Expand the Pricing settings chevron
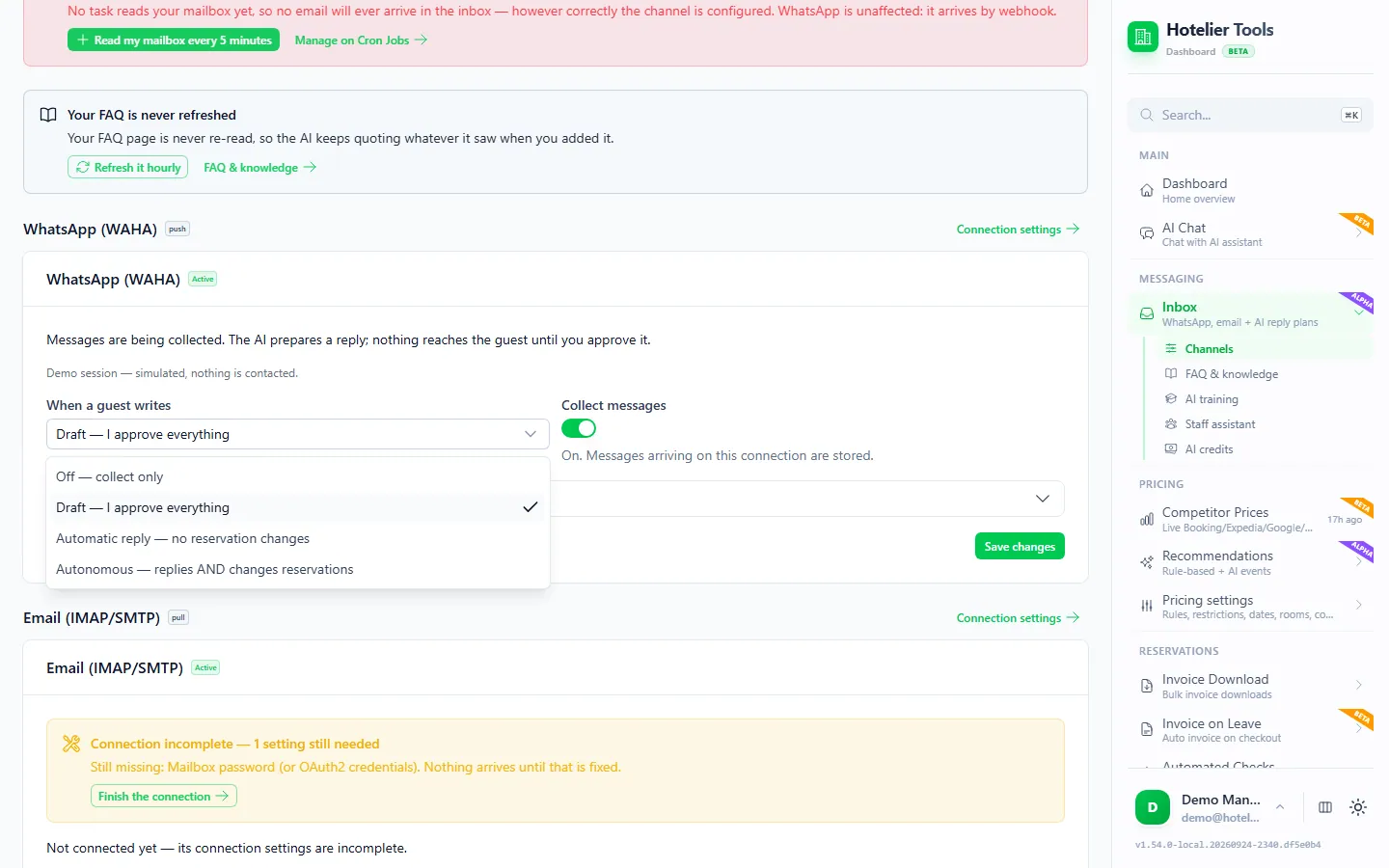The image size is (1389, 868). (1358, 606)
